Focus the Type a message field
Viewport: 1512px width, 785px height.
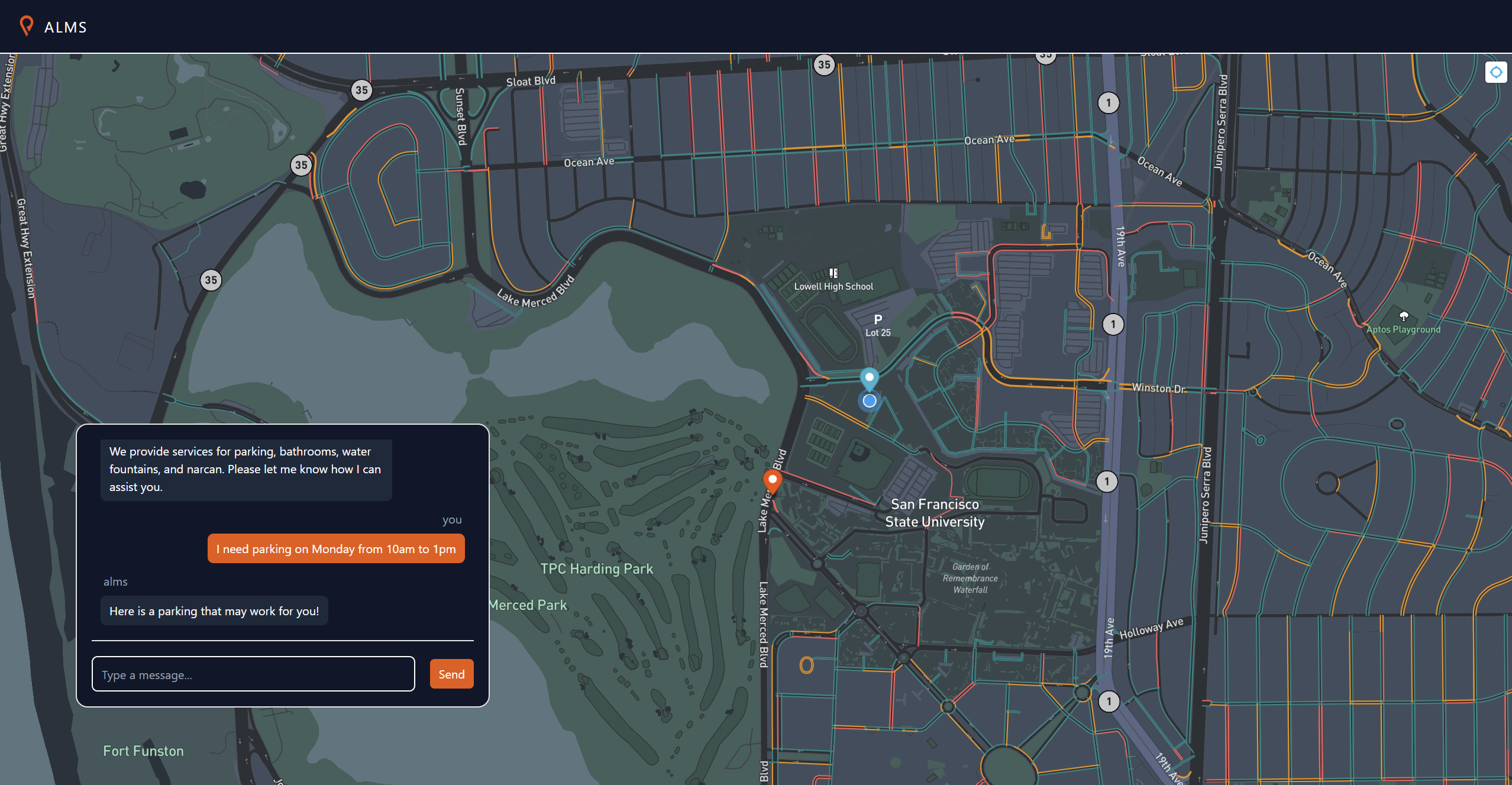[253, 674]
